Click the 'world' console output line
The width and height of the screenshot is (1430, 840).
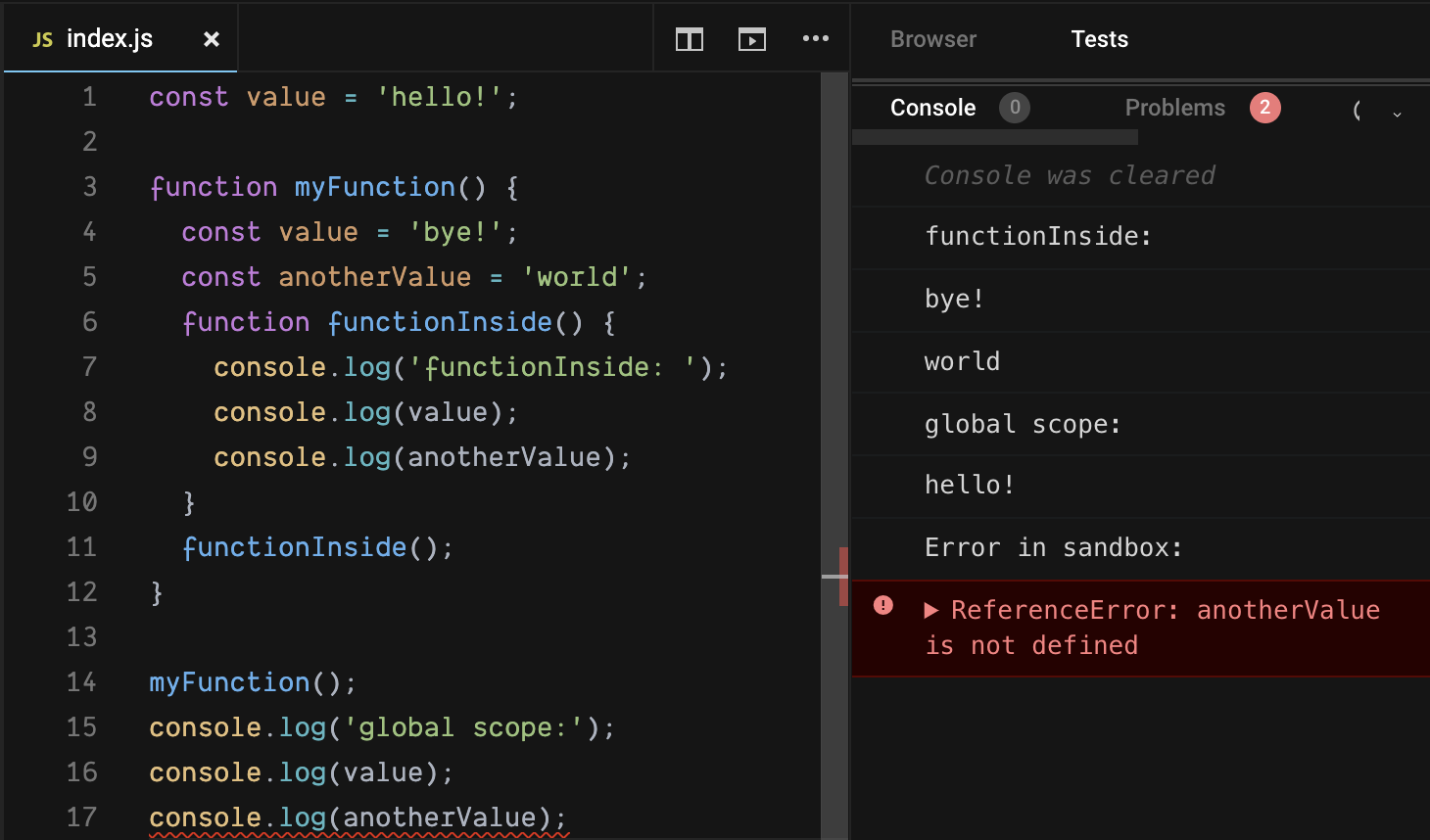(962, 361)
